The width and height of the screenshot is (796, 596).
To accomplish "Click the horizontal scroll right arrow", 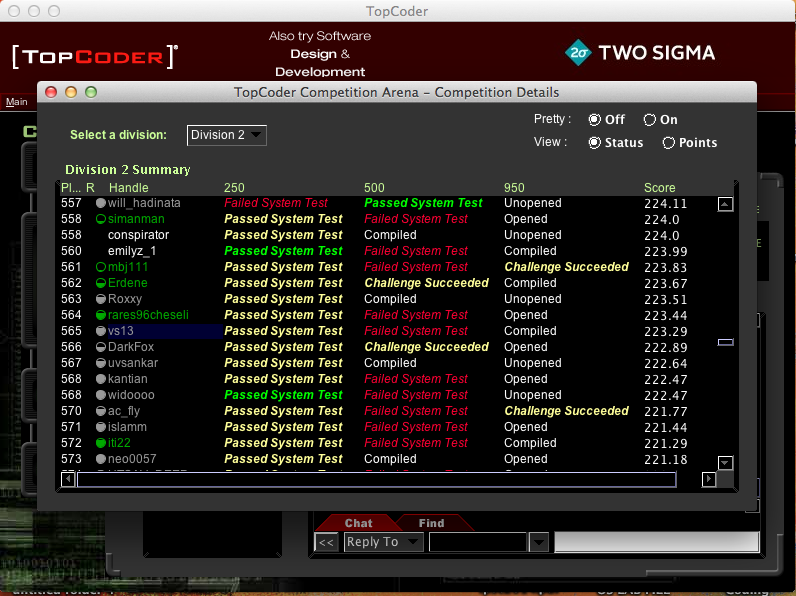I will click(x=709, y=479).
